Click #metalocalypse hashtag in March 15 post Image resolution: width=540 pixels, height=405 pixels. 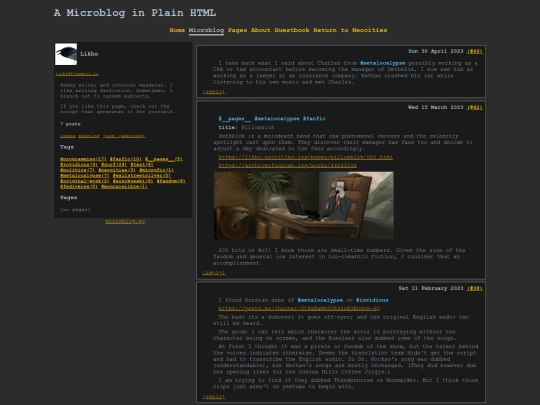[x=277, y=119]
